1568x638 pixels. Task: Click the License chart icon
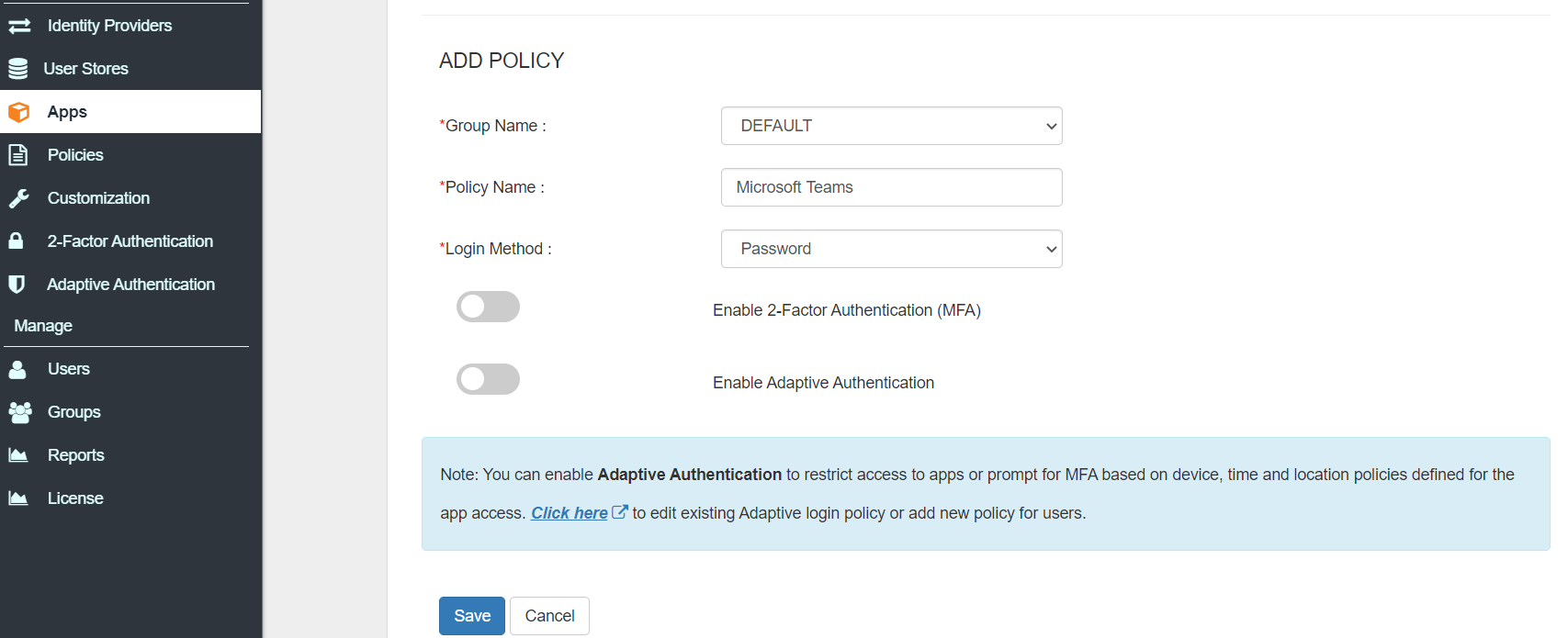click(18, 498)
